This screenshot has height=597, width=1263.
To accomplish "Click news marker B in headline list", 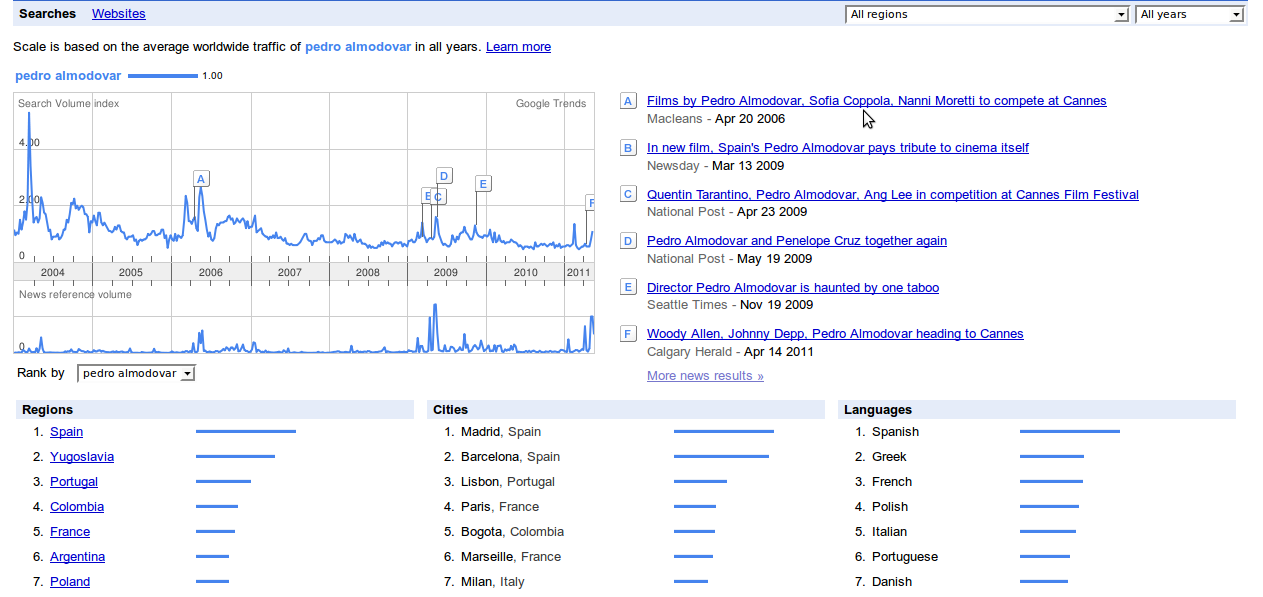I will click(x=628, y=148).
